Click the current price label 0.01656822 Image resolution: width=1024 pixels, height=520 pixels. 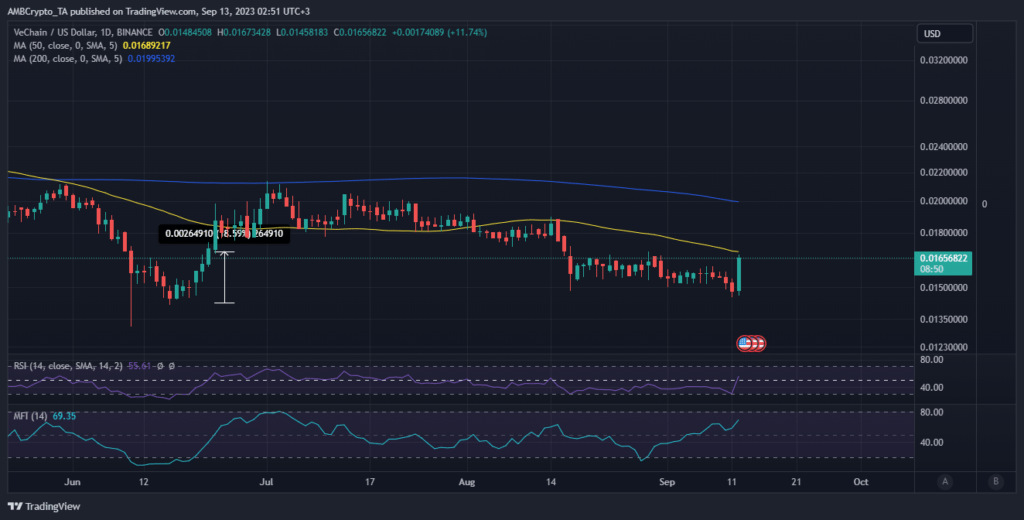948,258
